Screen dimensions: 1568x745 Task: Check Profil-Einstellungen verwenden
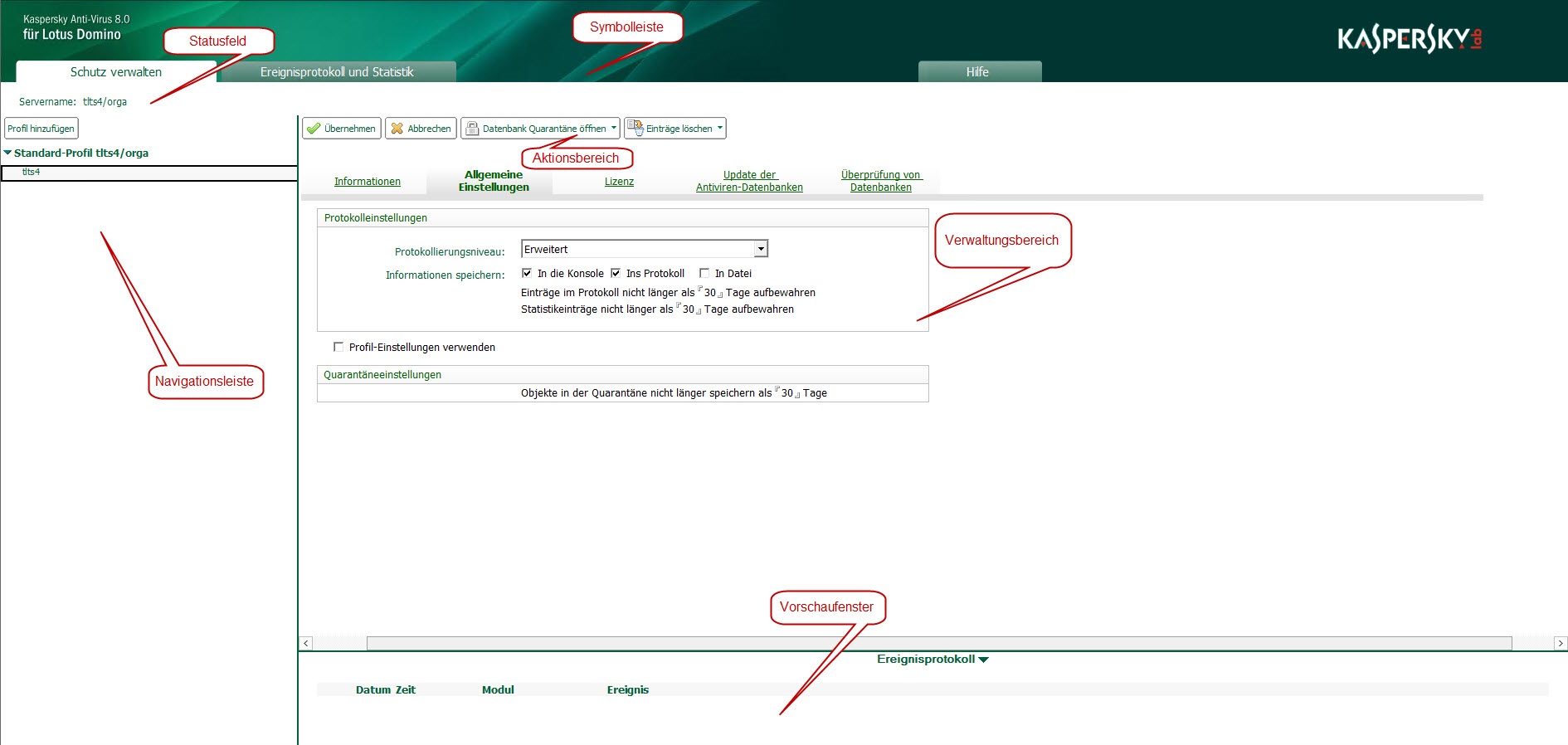coord(338,347)
